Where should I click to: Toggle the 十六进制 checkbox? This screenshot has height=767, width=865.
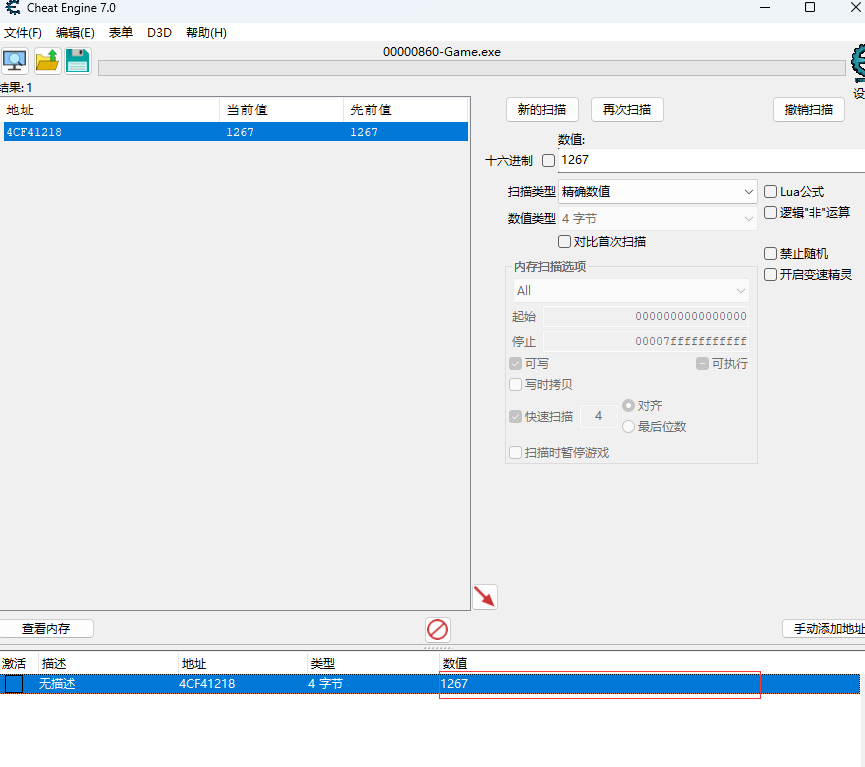point(548,161)
